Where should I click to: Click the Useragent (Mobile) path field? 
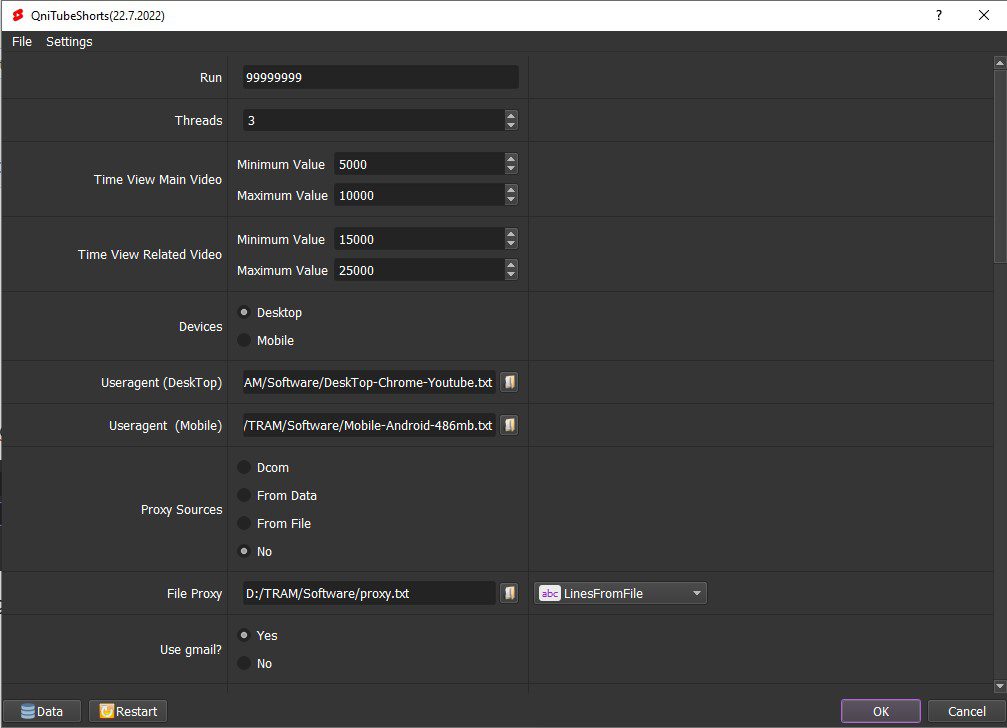click(369, 425)
